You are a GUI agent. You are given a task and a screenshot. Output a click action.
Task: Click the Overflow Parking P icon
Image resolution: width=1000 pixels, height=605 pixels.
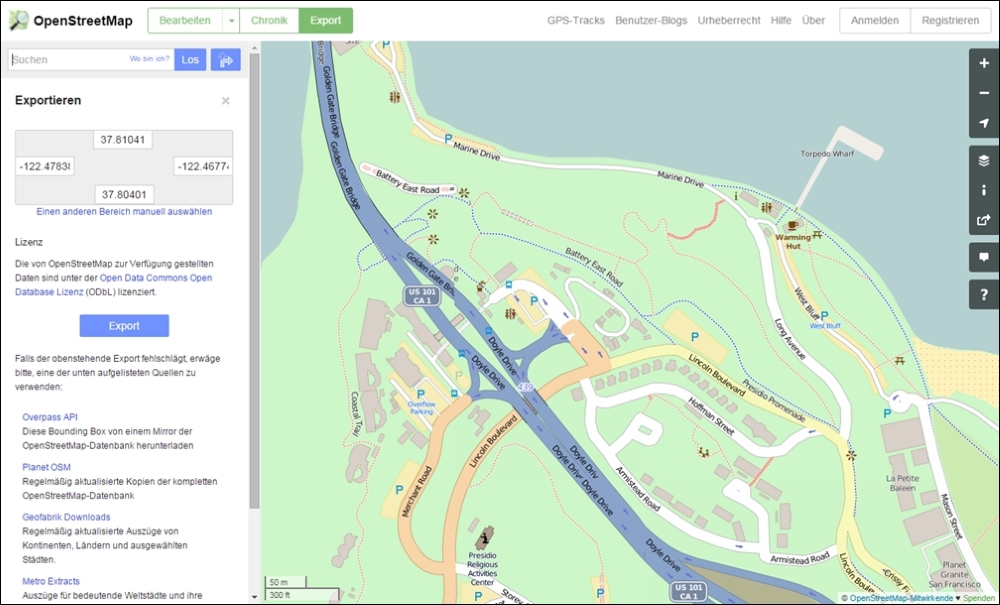pyautogui.click(x=420, y=395)
